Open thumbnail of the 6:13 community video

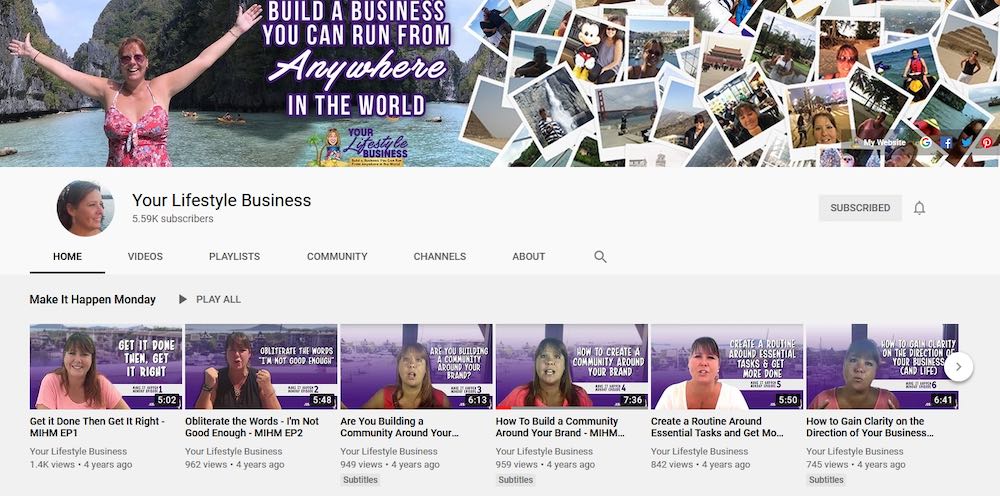416,367
